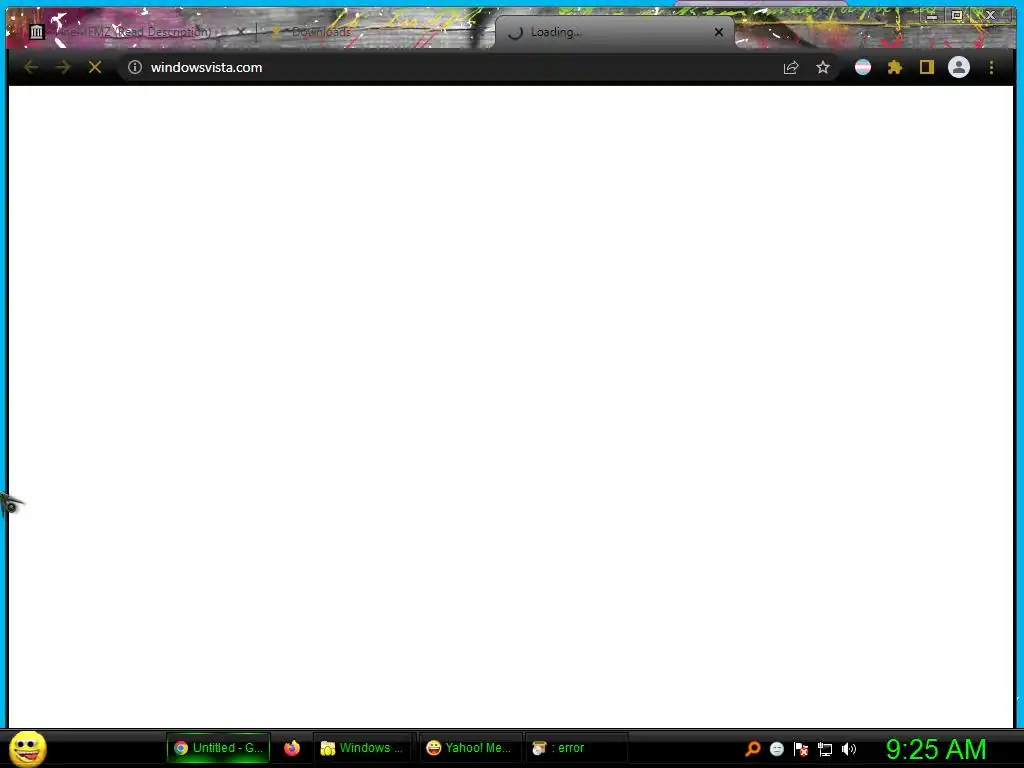Click the 9:25 AM clock

[936, 749]
